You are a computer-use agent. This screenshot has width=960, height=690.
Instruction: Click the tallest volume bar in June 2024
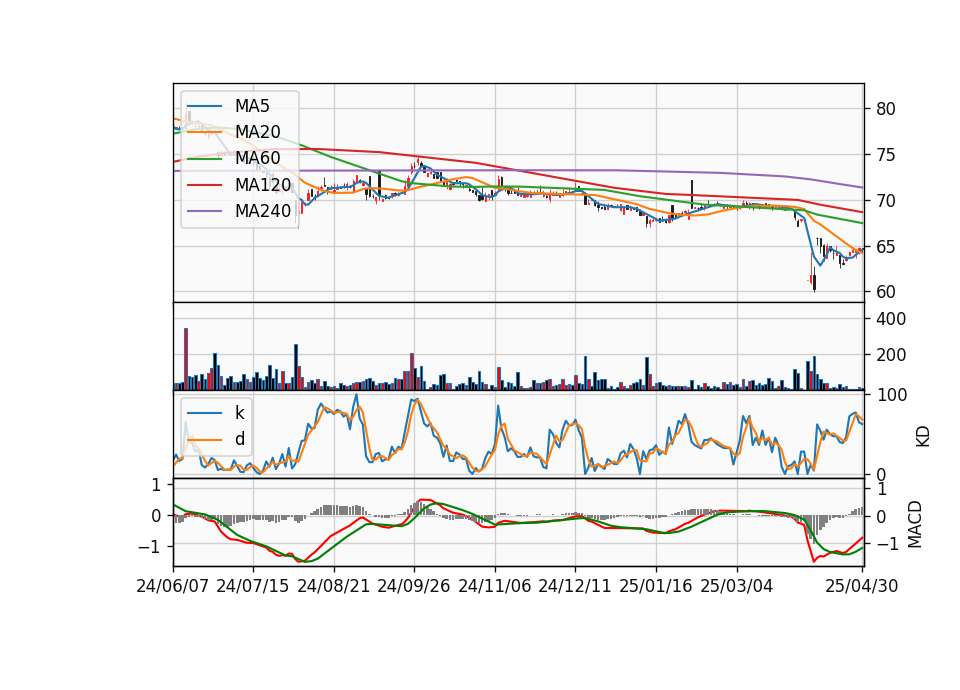coord(186,359)
